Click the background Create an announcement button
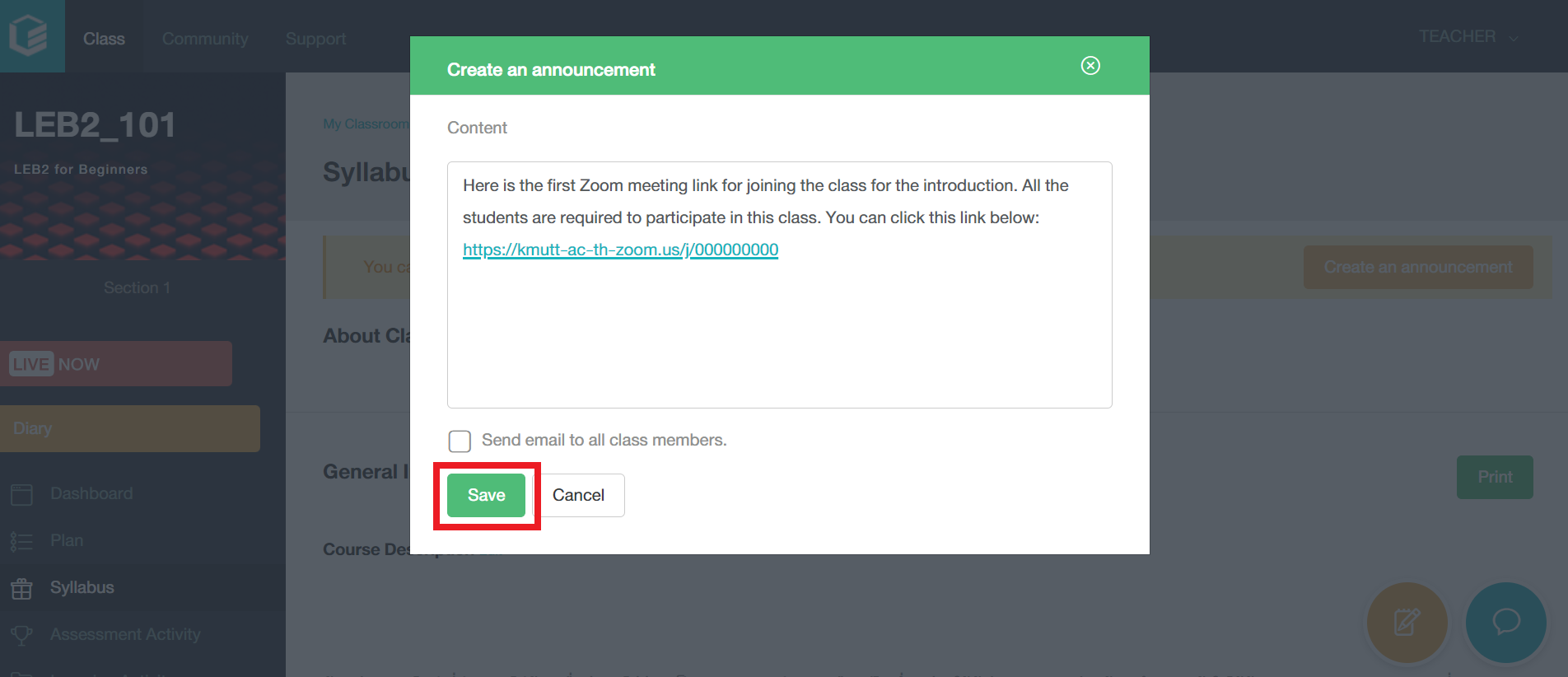This screenshot has height=677, width=1568. 1418,267
